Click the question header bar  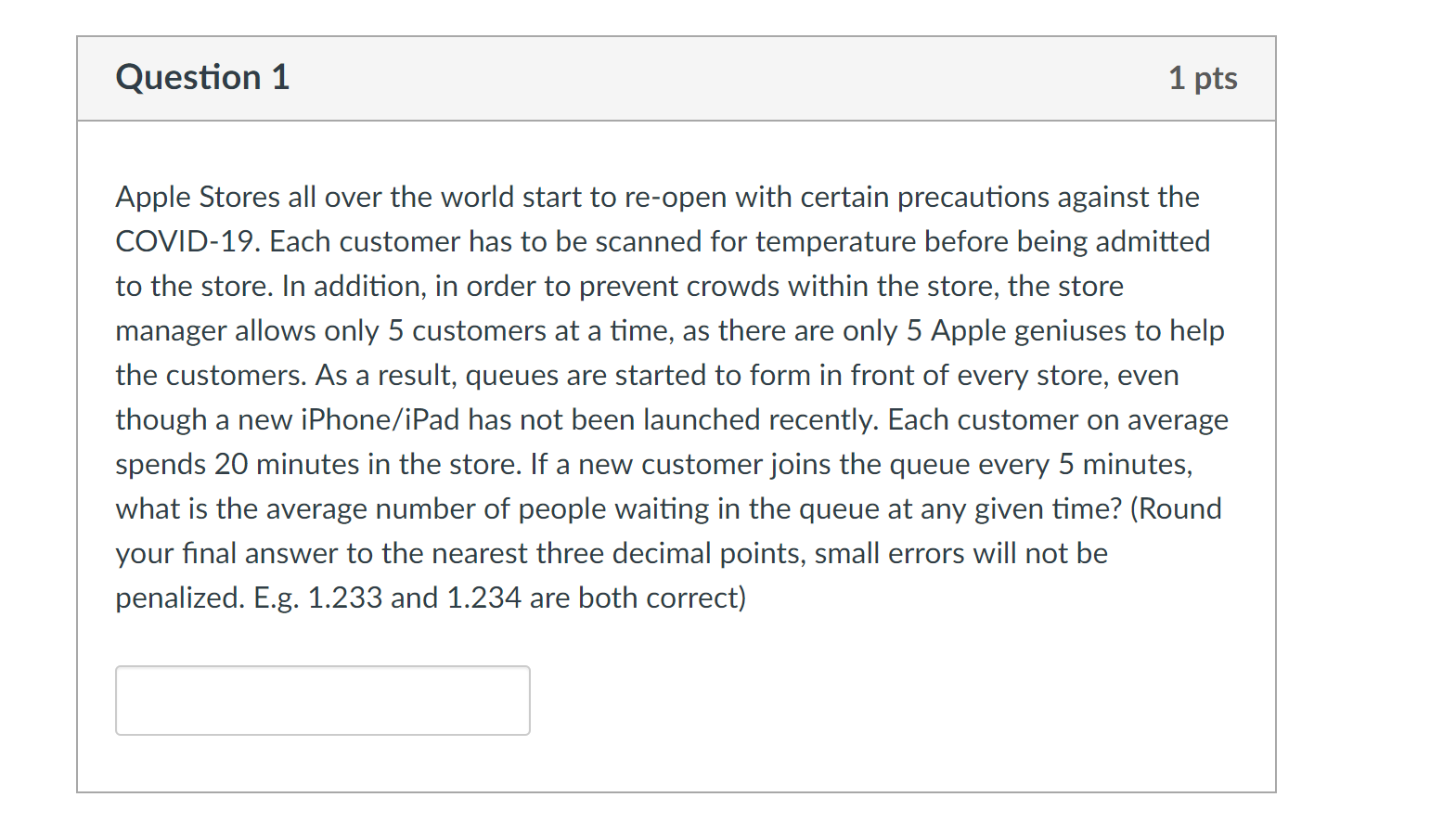676,78
